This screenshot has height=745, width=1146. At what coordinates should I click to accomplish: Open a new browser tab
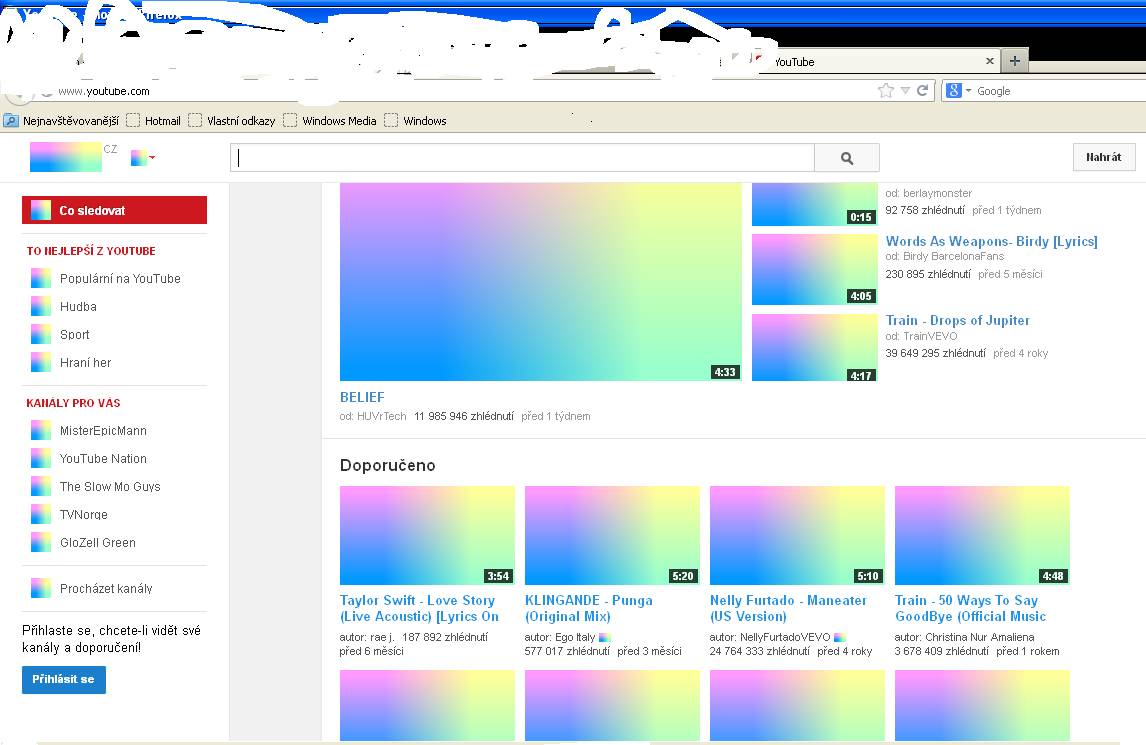point(1014,61)
